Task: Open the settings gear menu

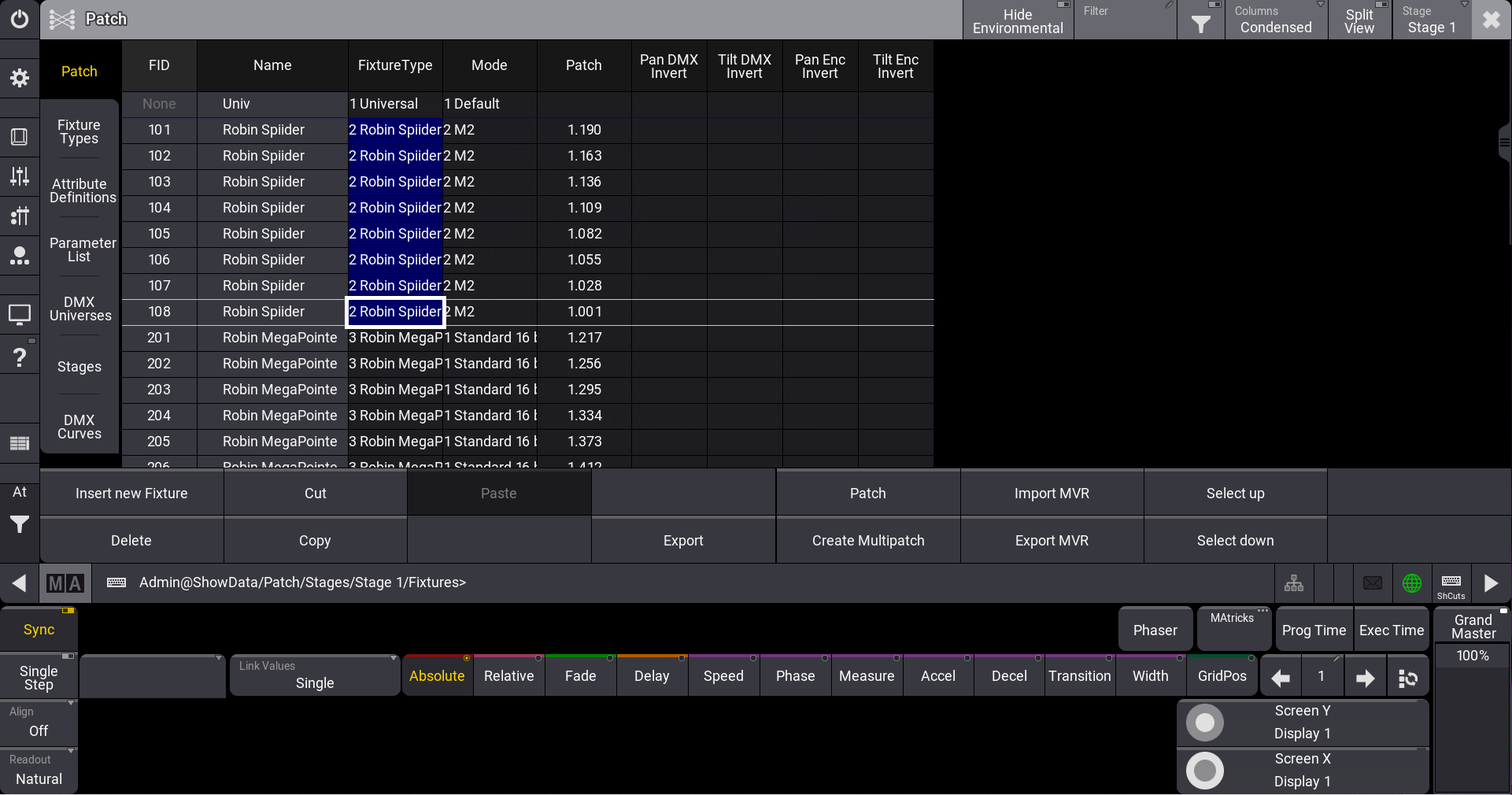Action: point(20,78)
